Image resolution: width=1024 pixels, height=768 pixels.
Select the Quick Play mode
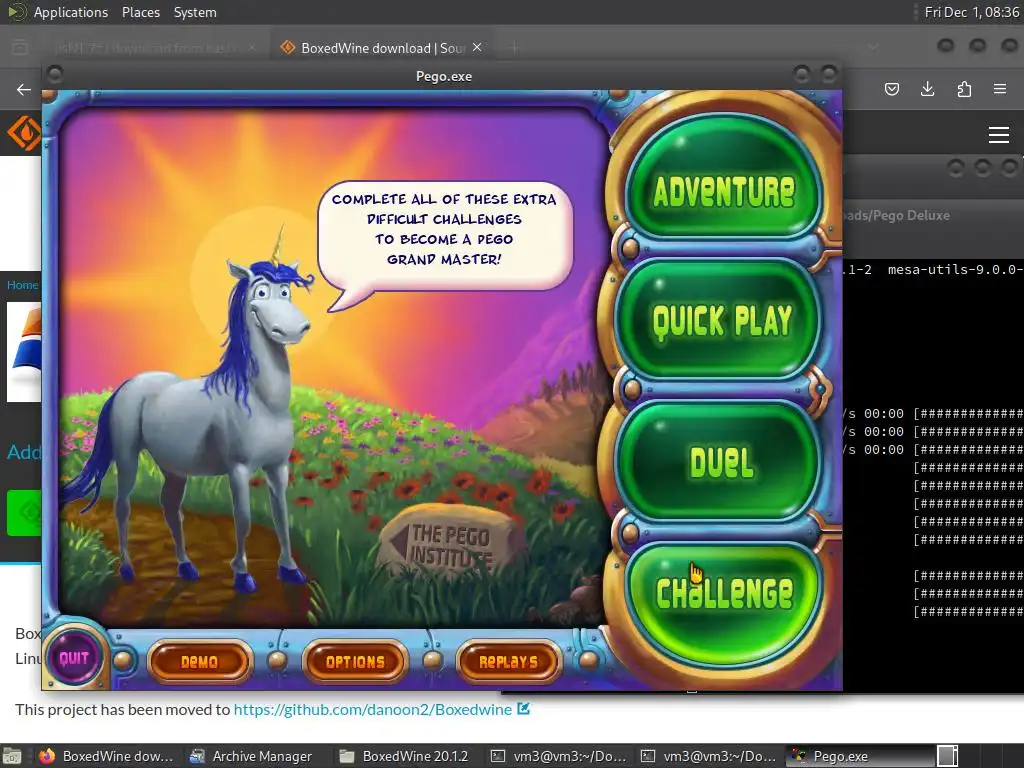tap(720, 320)
